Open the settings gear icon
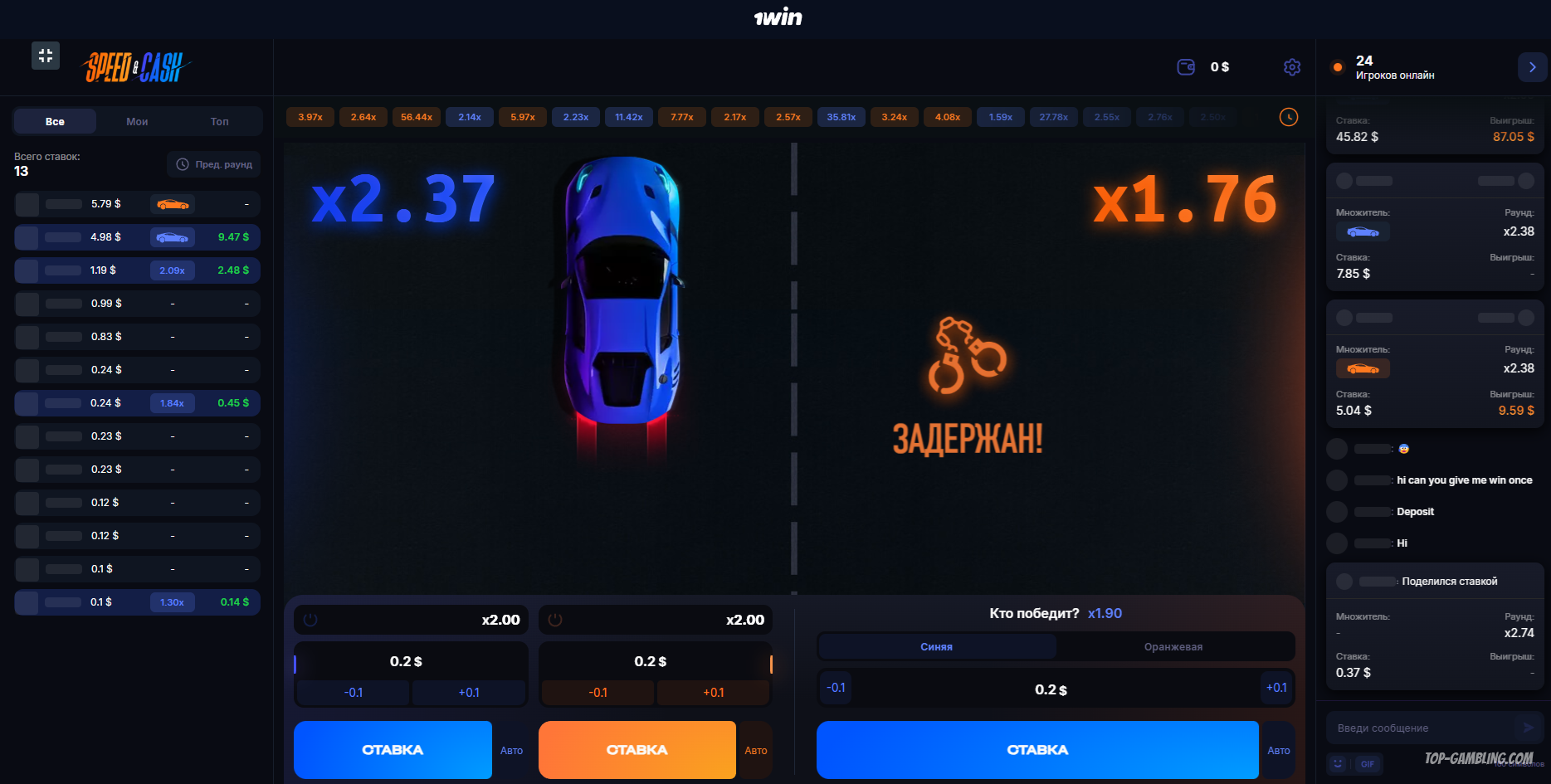Screen dimensions: 1551x784 [1292, 67]
